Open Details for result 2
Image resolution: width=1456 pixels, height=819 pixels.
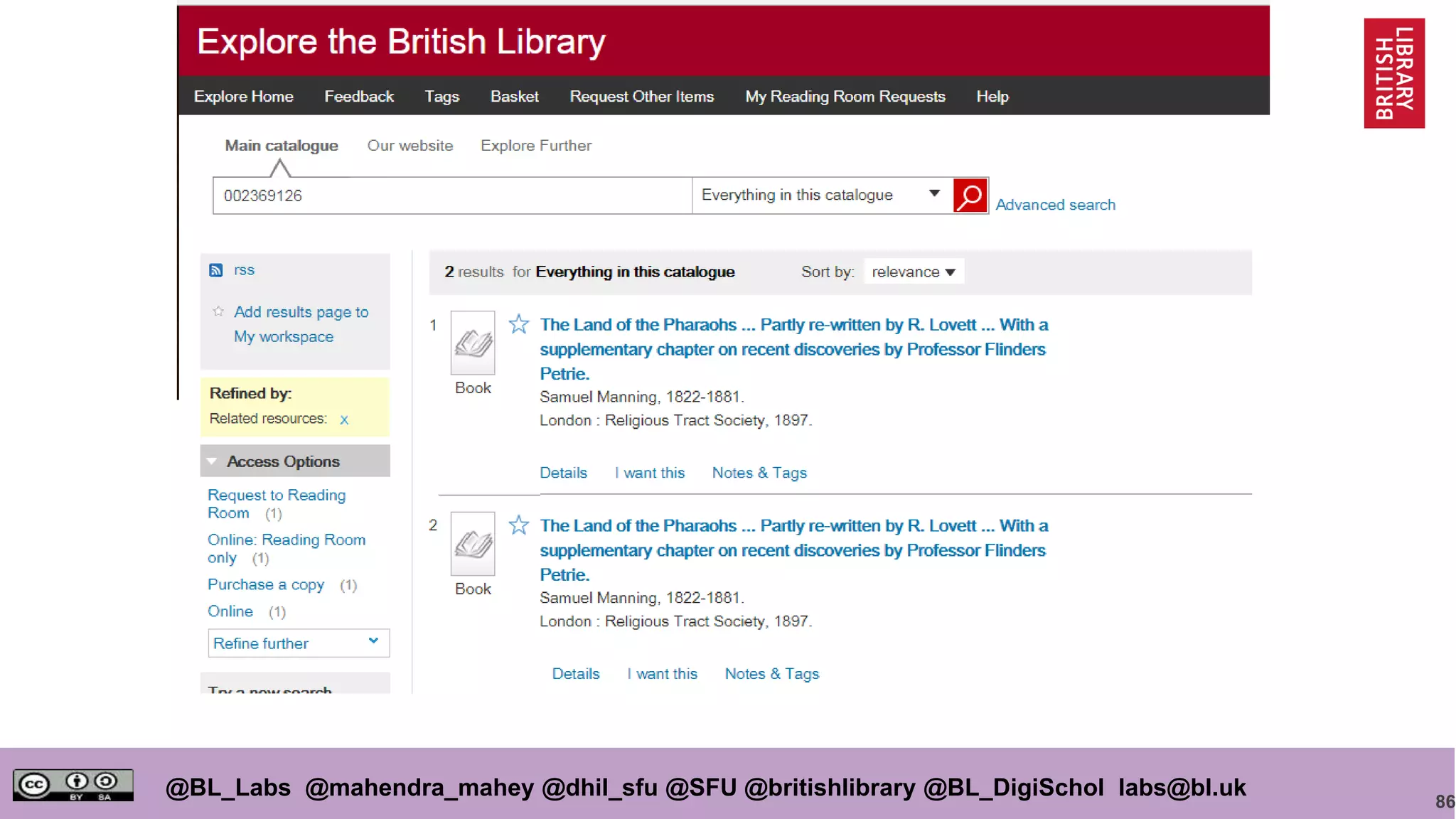point(576,674)
